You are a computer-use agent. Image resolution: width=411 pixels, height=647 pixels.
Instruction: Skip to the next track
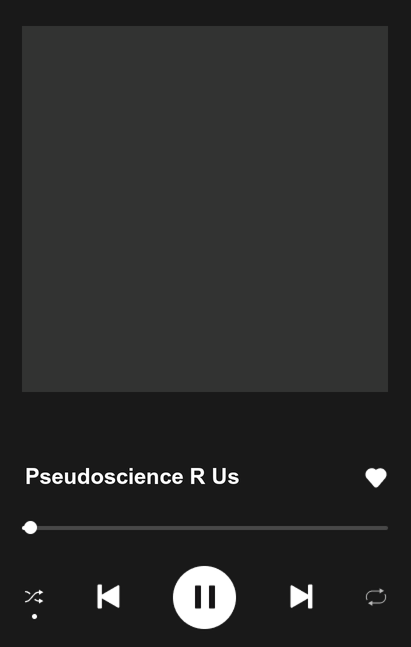click(x=301, y=596)
